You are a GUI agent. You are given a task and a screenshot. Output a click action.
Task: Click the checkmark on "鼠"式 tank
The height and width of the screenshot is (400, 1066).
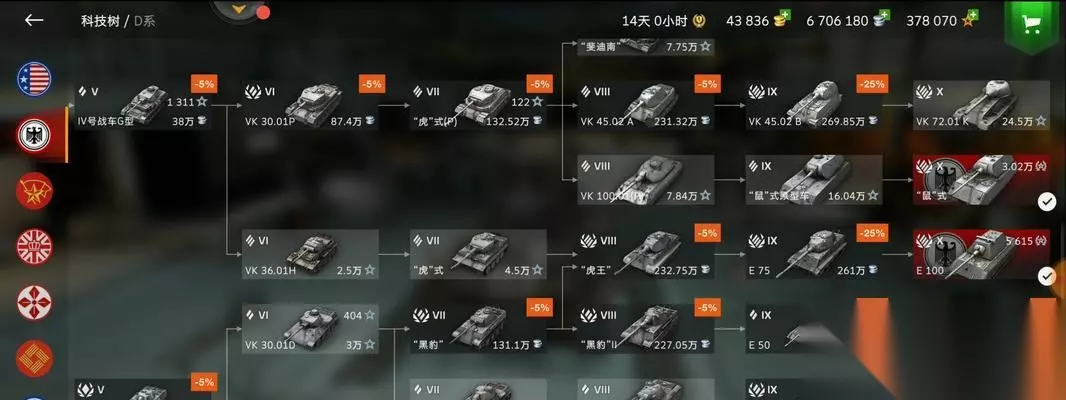coord(1047,201)
